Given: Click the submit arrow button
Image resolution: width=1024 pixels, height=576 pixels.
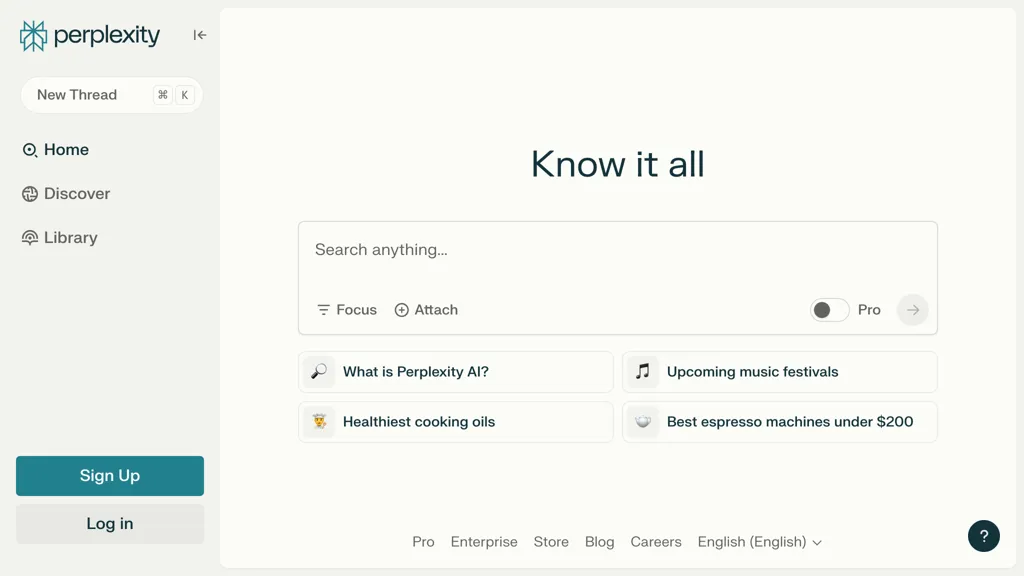Looking at the screenshot, I should coord(912,310).
